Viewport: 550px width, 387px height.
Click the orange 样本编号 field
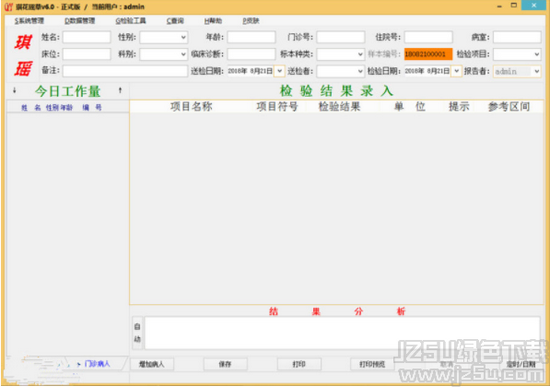pos(428,54)
